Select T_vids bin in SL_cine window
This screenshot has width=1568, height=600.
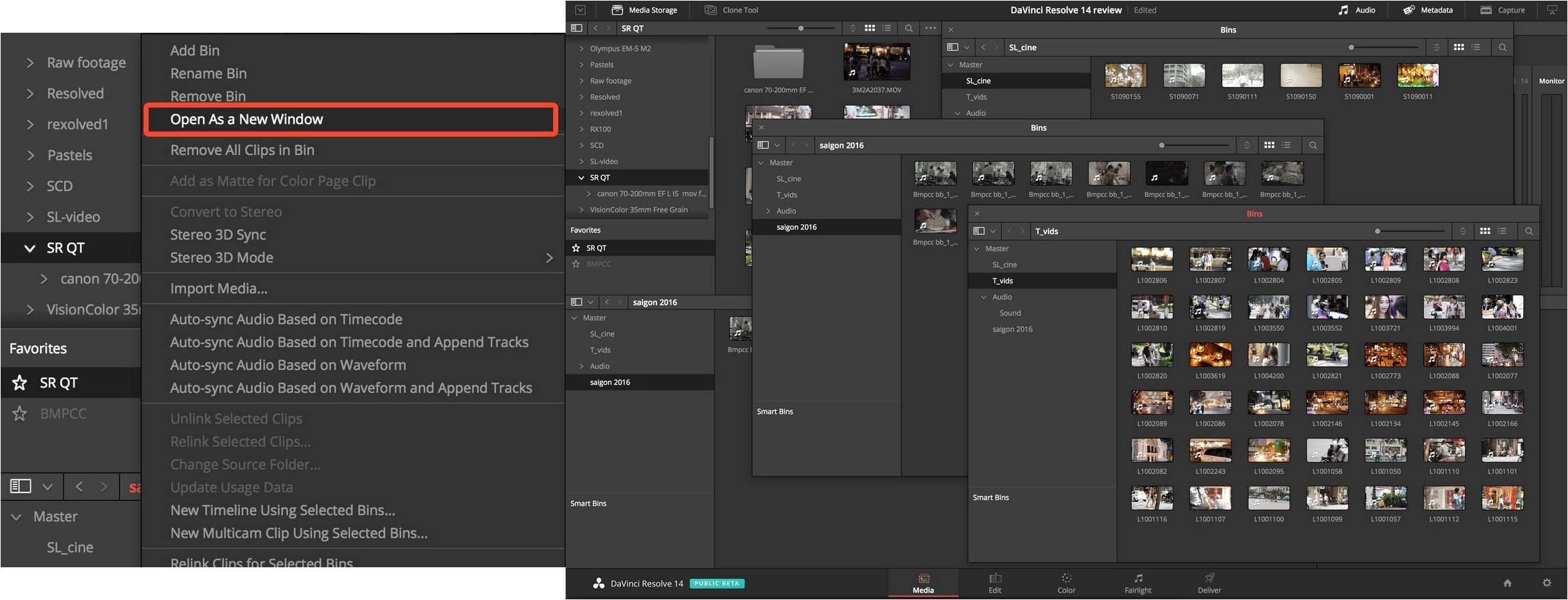click(x=976, y=97)
